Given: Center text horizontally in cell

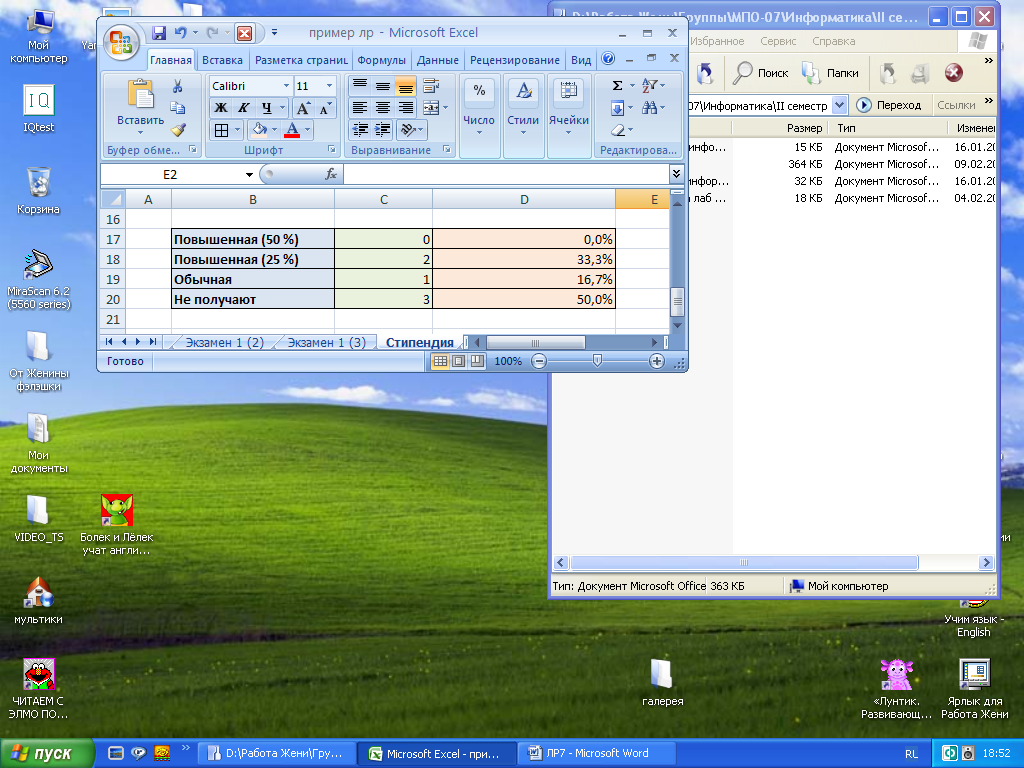Looking at the screenshot, I should click(383, 108).
